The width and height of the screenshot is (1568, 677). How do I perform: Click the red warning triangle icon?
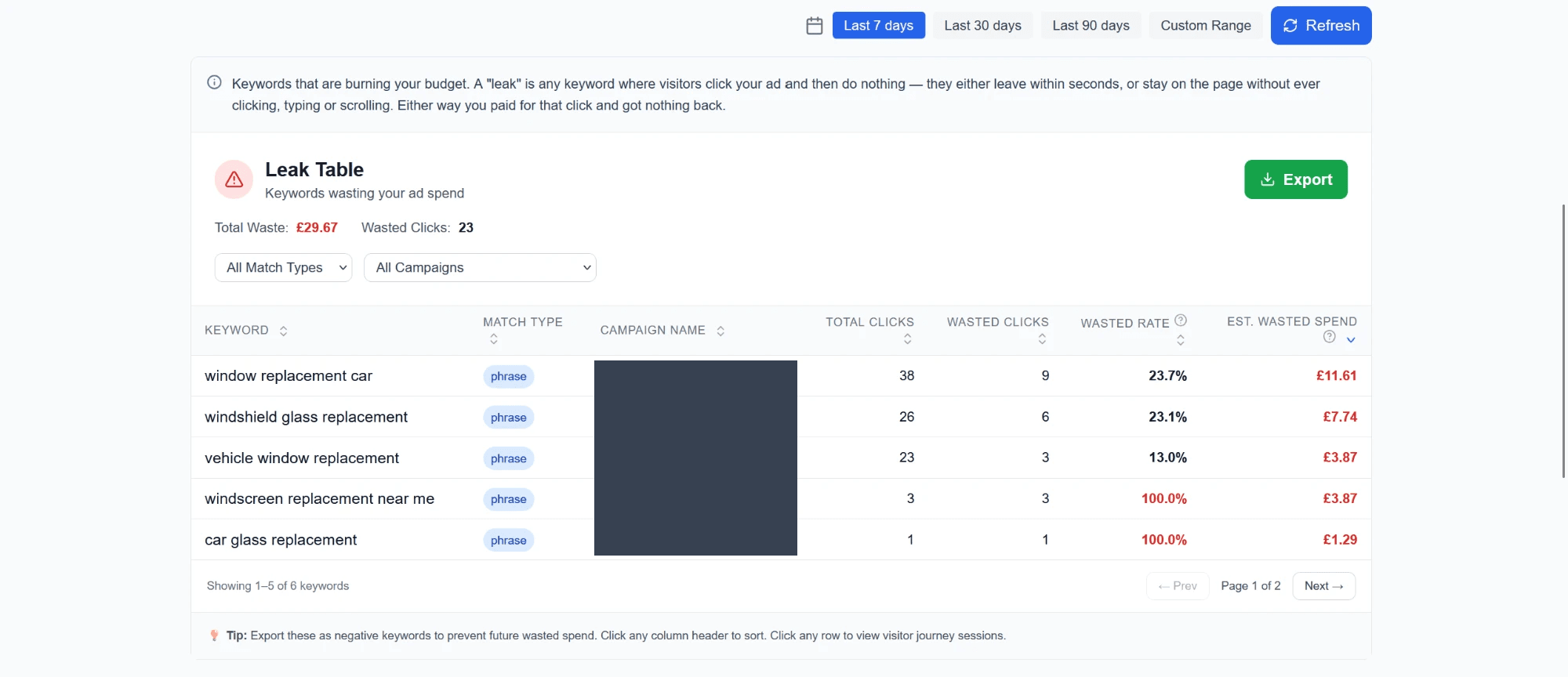234,179
